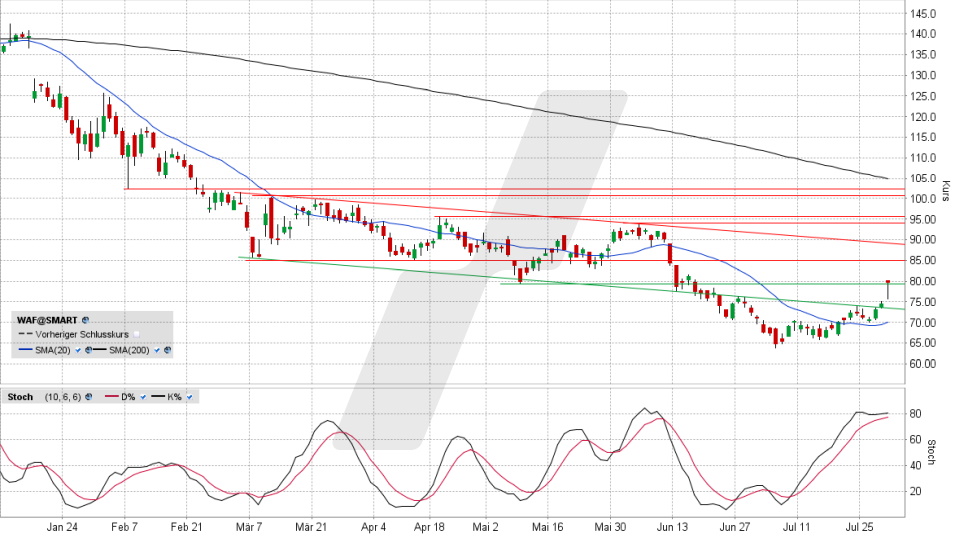Open Stoch (10, 6, 6) settings icon
960x540 pixels.
pos(88,397)
